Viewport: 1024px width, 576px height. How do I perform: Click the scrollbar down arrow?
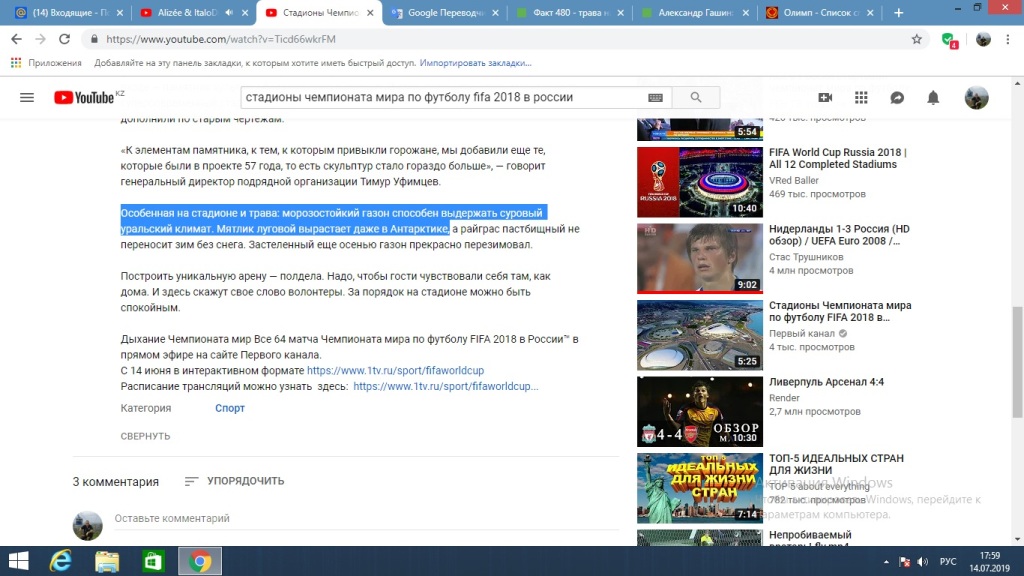(1017, 539)
